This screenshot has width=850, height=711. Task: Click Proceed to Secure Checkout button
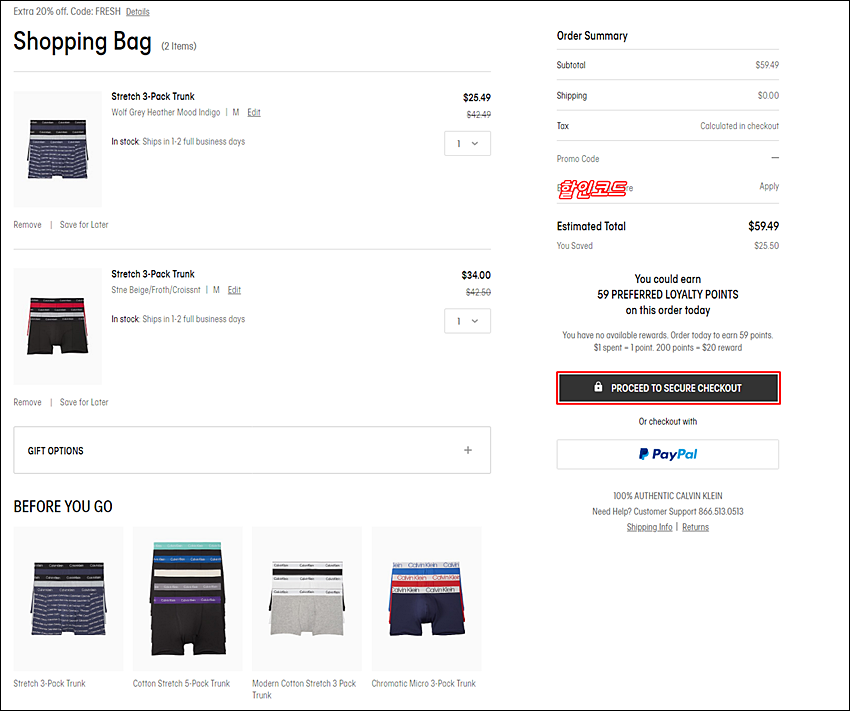(x=667, y=388)
